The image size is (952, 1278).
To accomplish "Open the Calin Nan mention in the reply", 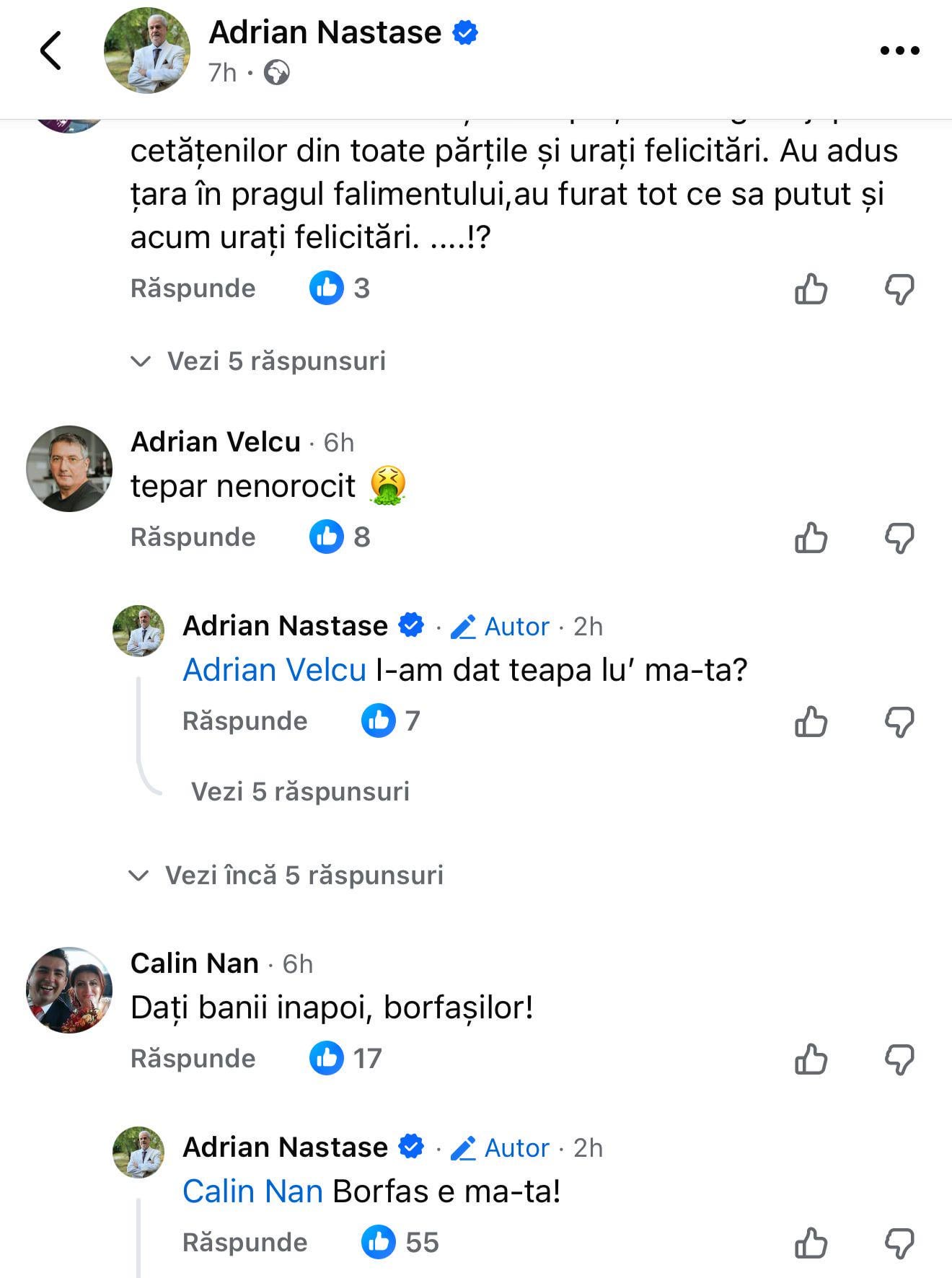I will [252, 1191].
